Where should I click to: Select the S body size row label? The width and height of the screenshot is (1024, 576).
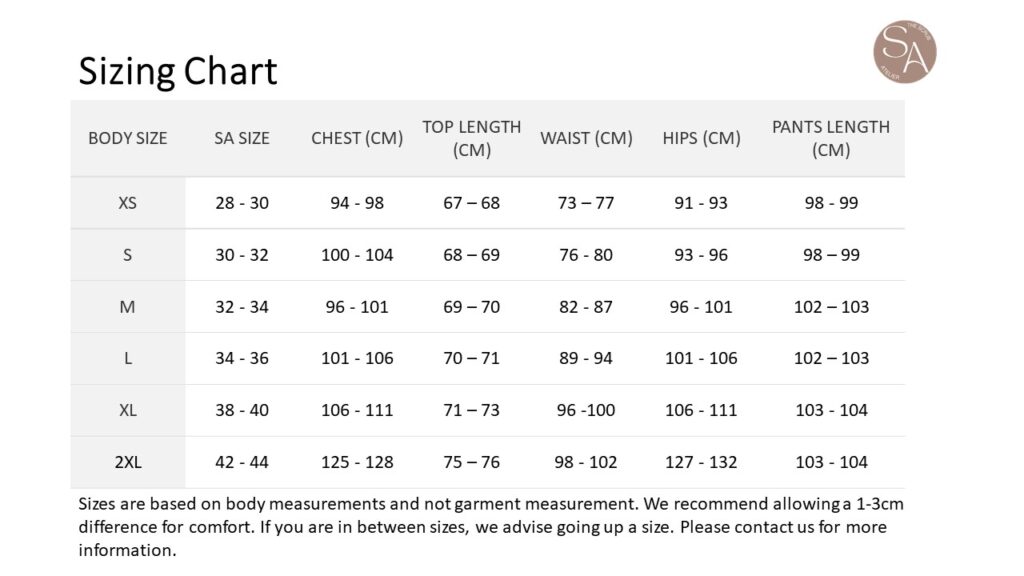(x=128, y=255)
